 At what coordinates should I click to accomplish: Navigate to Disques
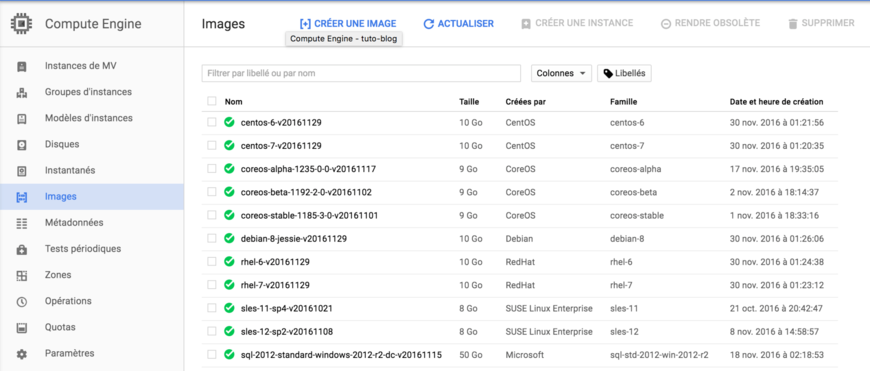pos(62,144)
